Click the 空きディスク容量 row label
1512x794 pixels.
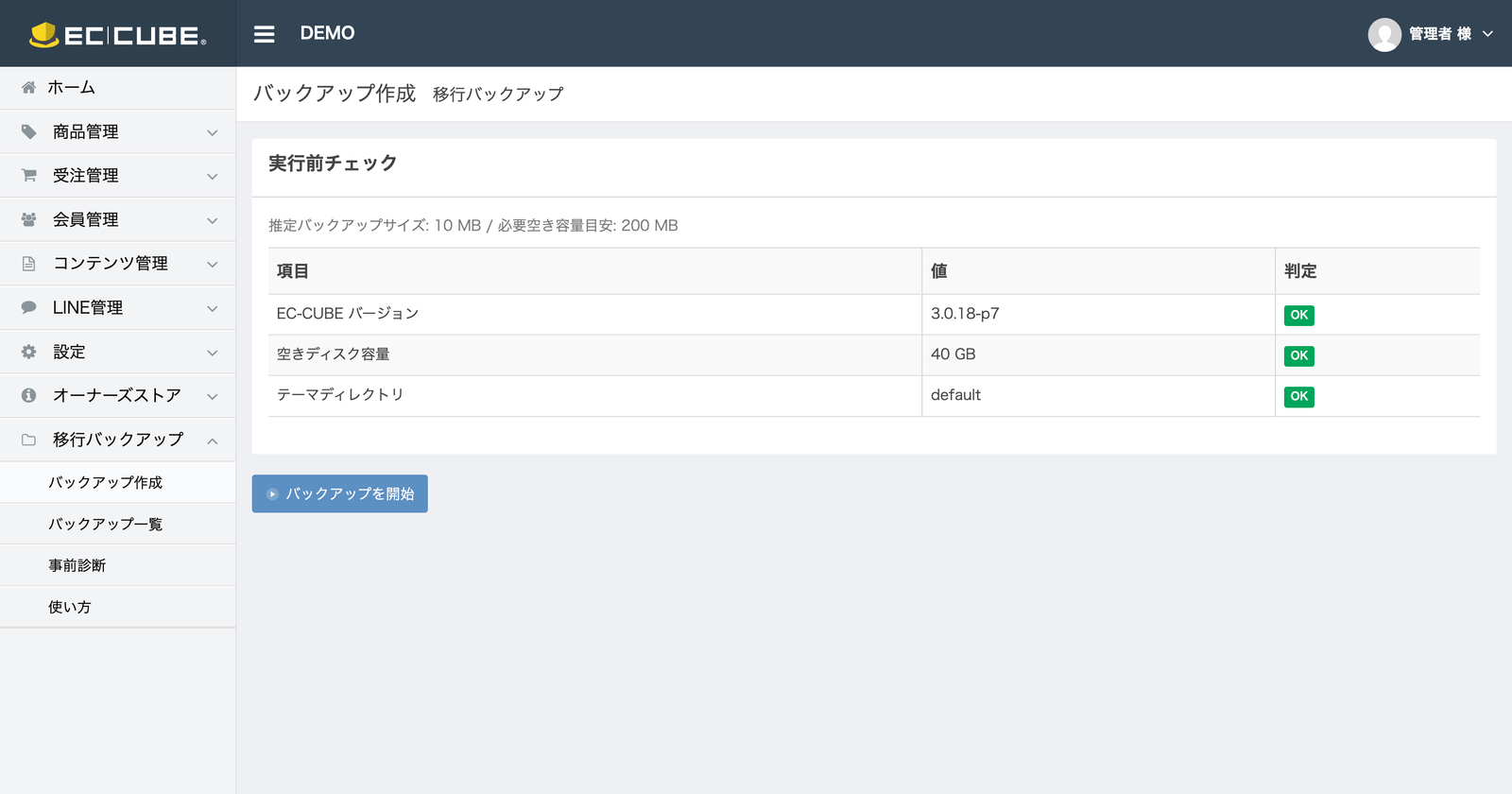click(334, 354)
